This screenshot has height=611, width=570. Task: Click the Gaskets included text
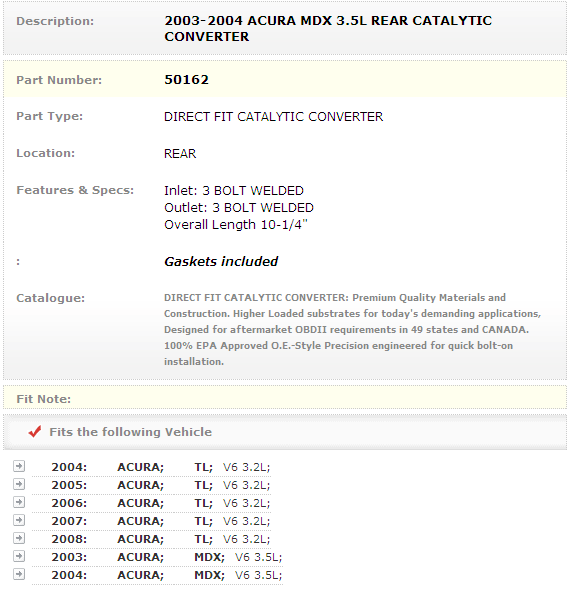(x=221, y=261)
